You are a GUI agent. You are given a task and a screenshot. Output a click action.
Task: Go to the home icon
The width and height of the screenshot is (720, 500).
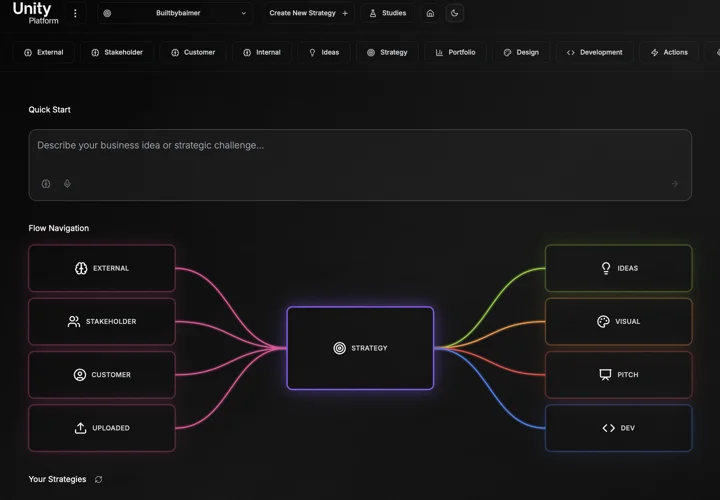430,13
